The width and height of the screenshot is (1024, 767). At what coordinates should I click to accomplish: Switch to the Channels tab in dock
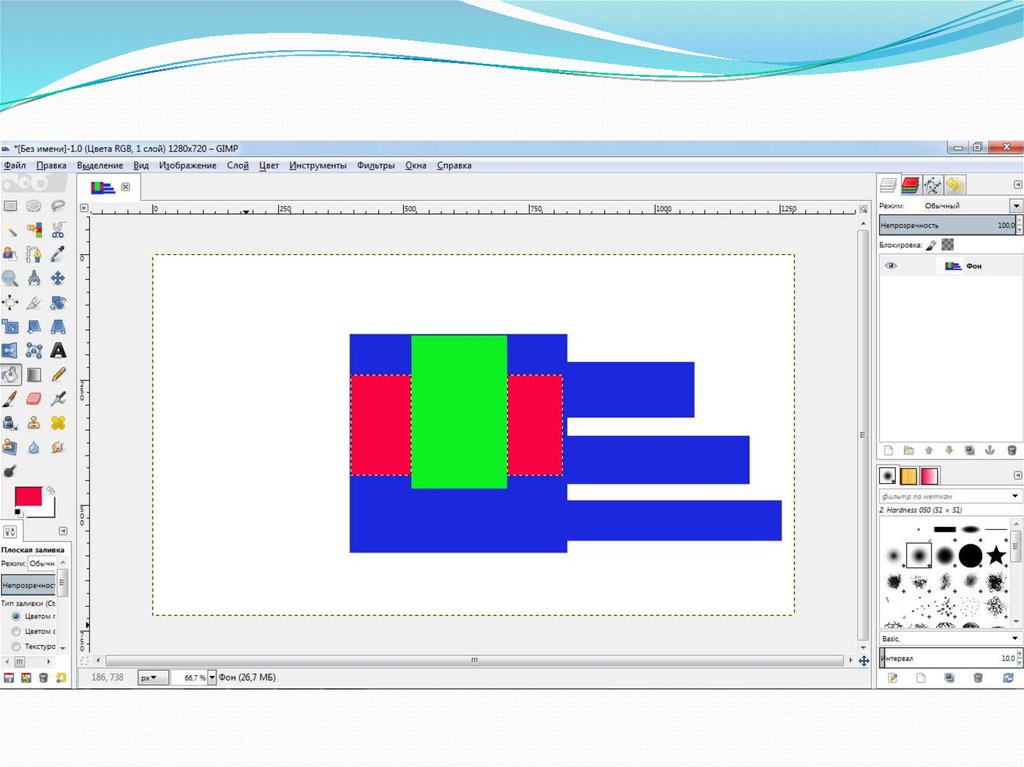click(910, 186)
